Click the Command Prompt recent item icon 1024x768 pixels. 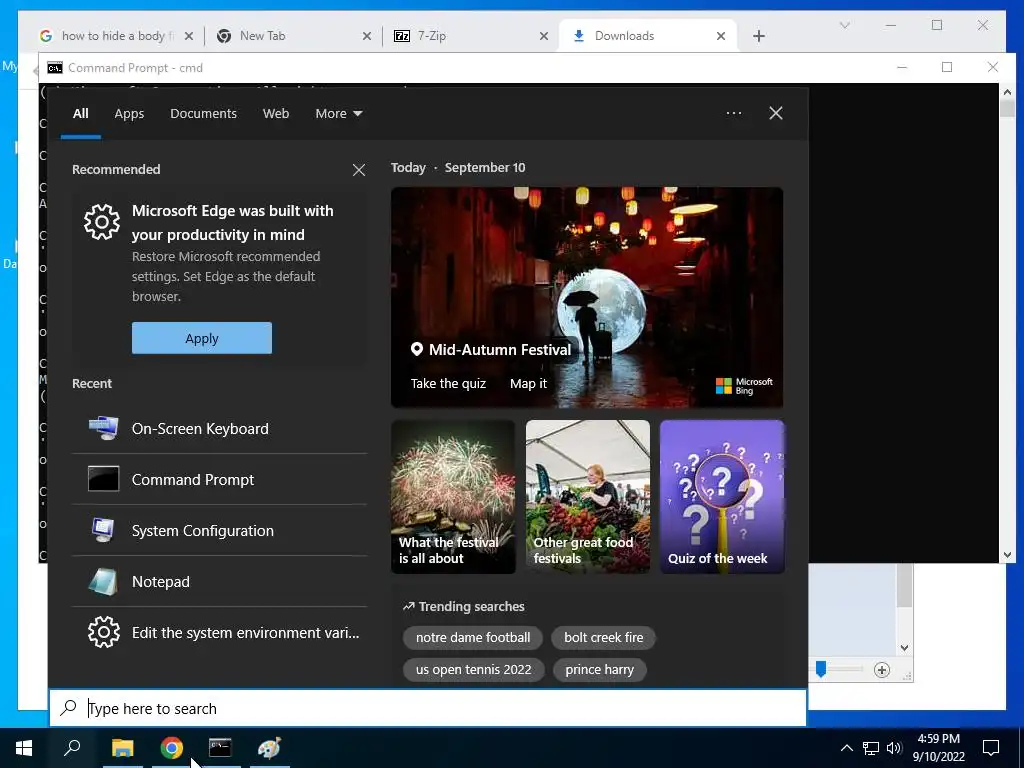[103, 479]
